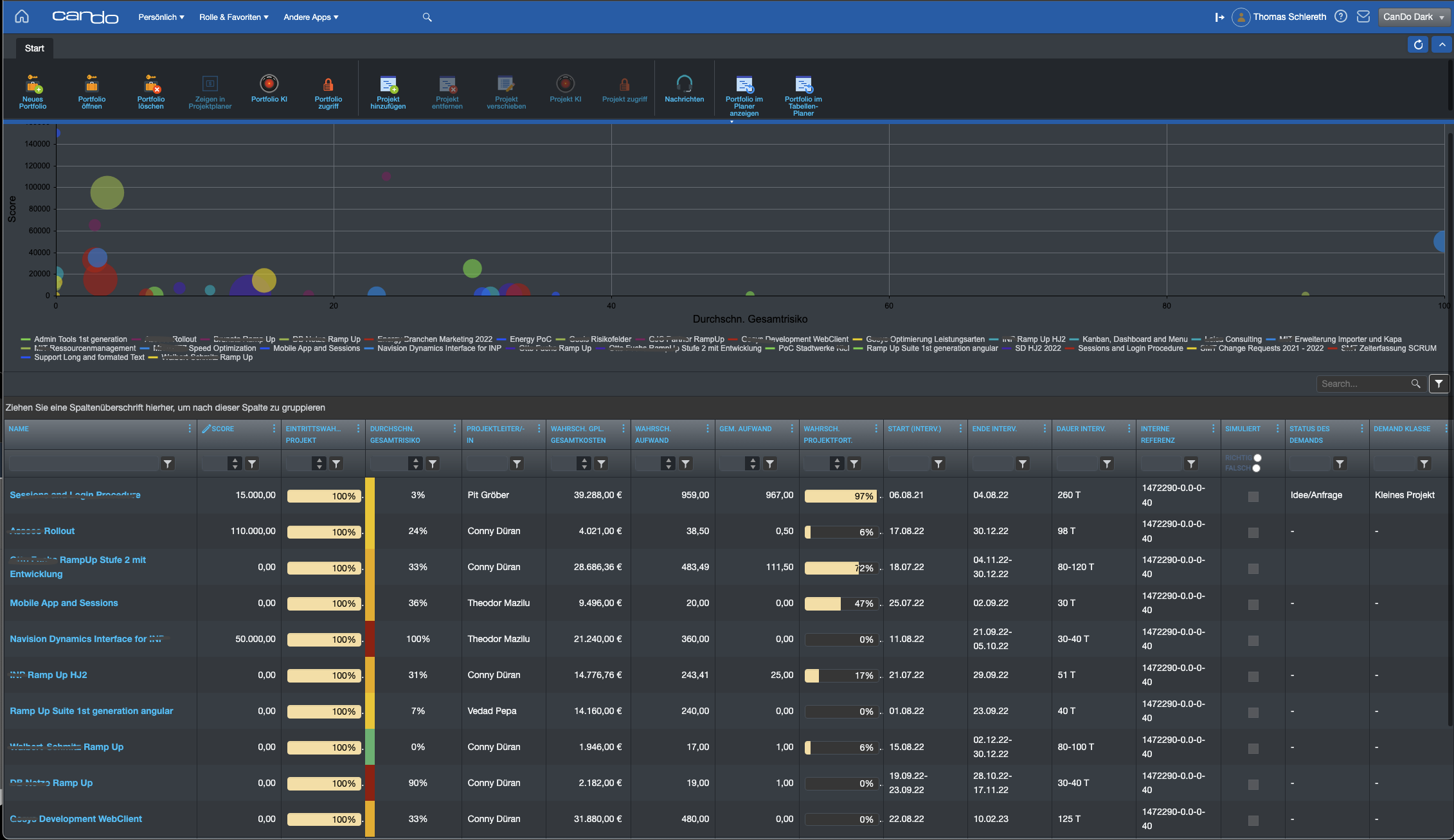This screenshot has width=1454, height=840.
Task: Collapse the ribbon with the chevron button
Action: [x=1442, y=44]
